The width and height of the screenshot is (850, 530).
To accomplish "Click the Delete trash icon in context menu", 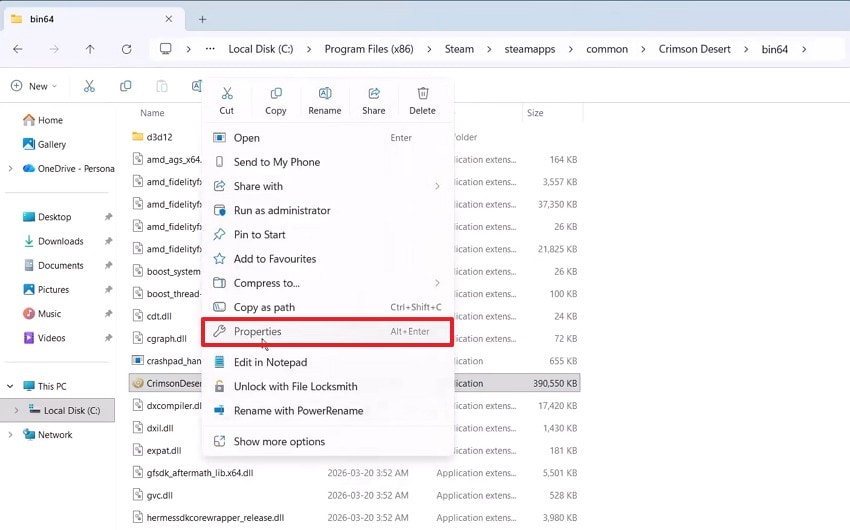I will point(423,93).
